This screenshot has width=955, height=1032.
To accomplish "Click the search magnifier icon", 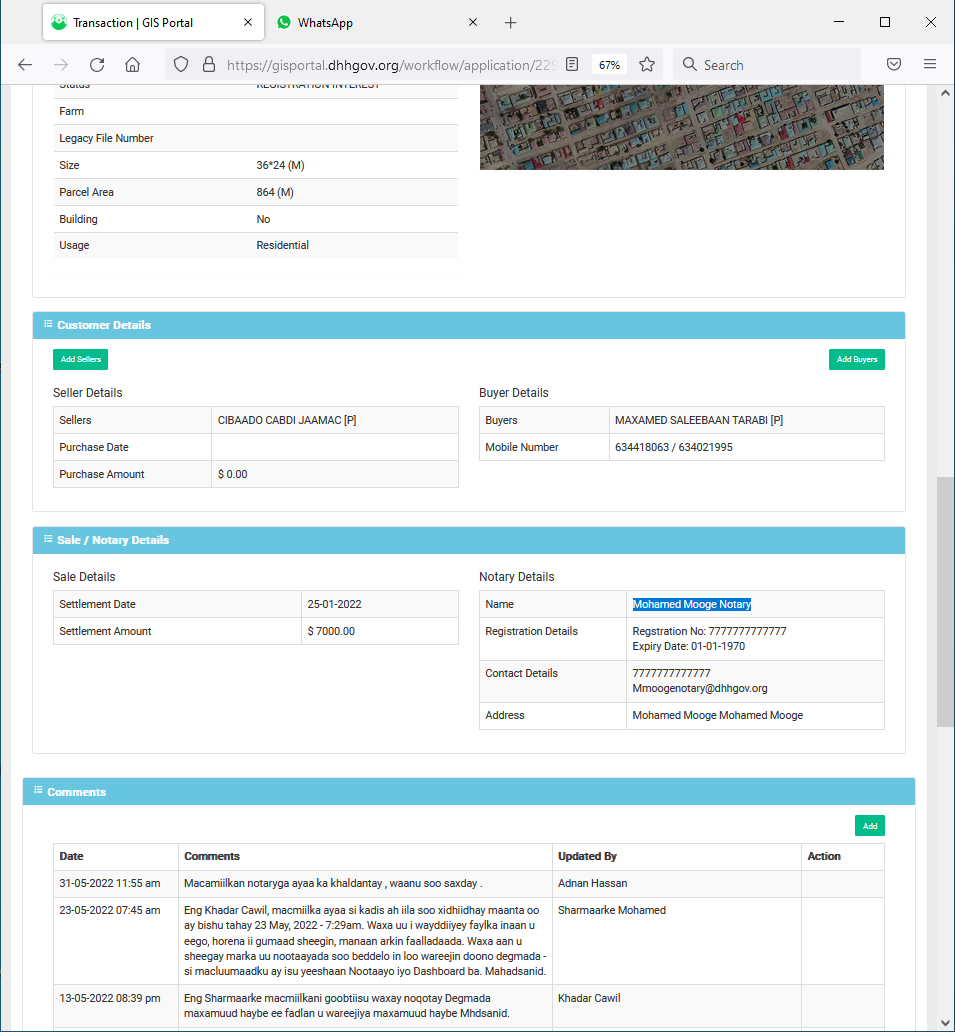I will coord(689,64).
